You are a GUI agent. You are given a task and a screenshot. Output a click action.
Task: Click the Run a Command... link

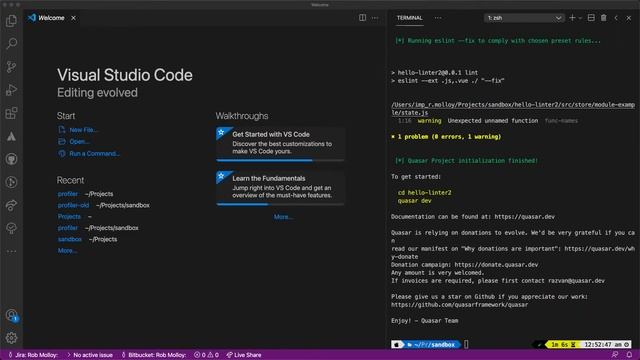[x=94, y=153]
